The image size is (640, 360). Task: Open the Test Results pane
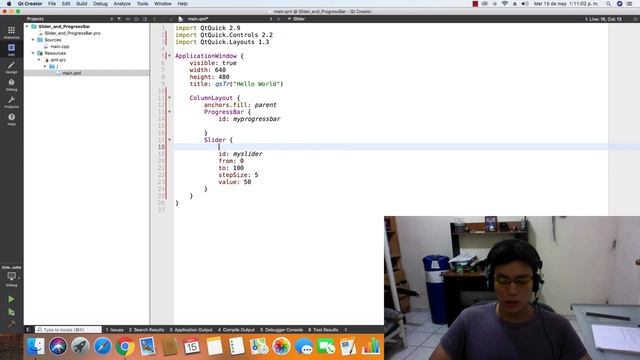tap(323, 330)
